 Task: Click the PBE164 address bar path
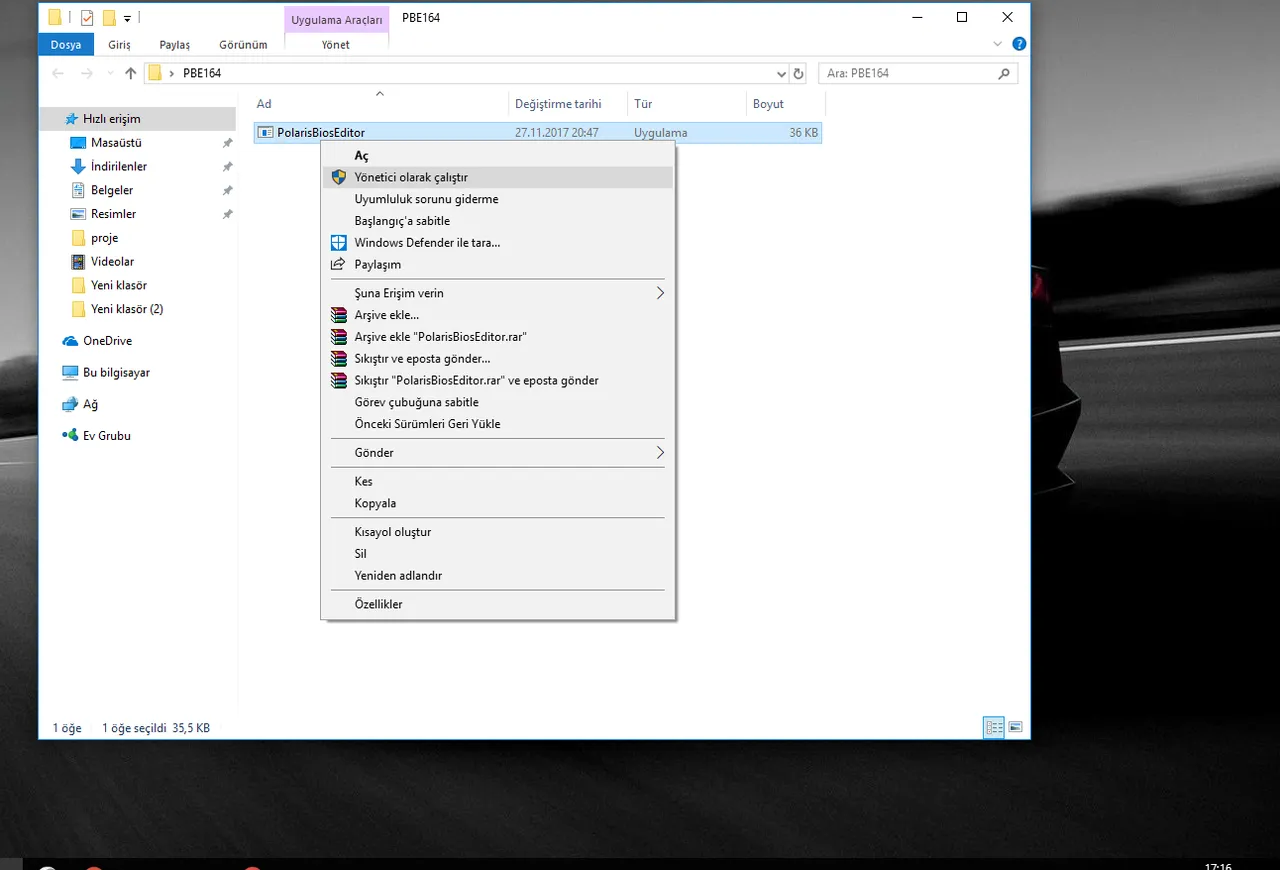pos(202,74)
